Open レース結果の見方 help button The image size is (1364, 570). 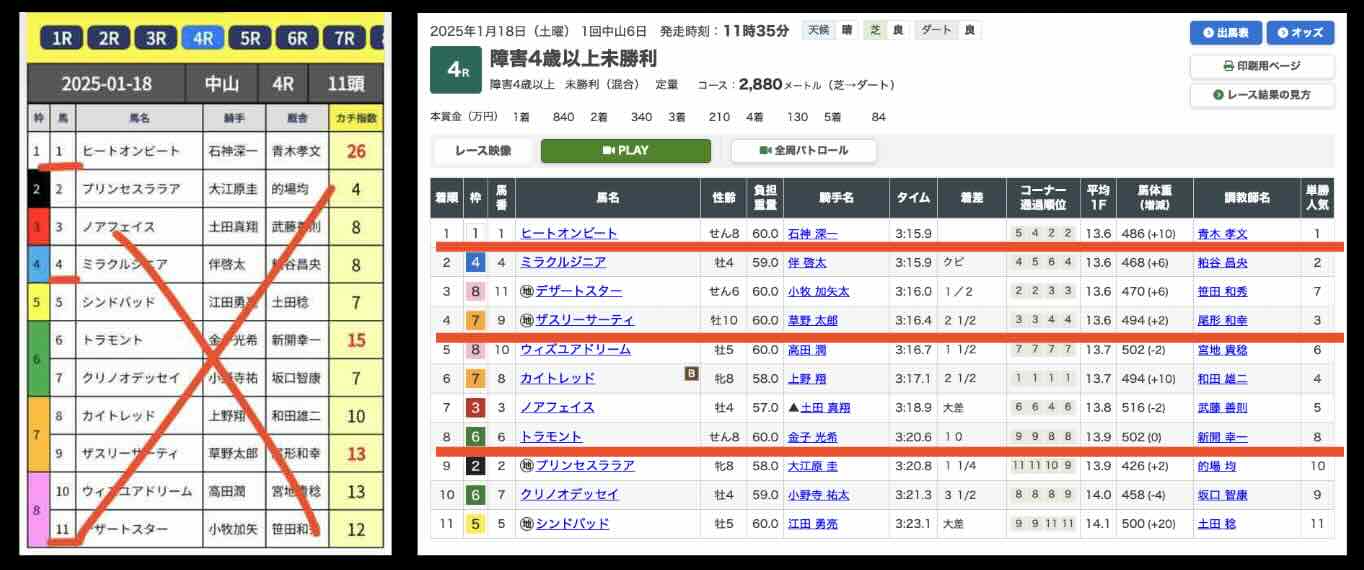click(1262, 95)
